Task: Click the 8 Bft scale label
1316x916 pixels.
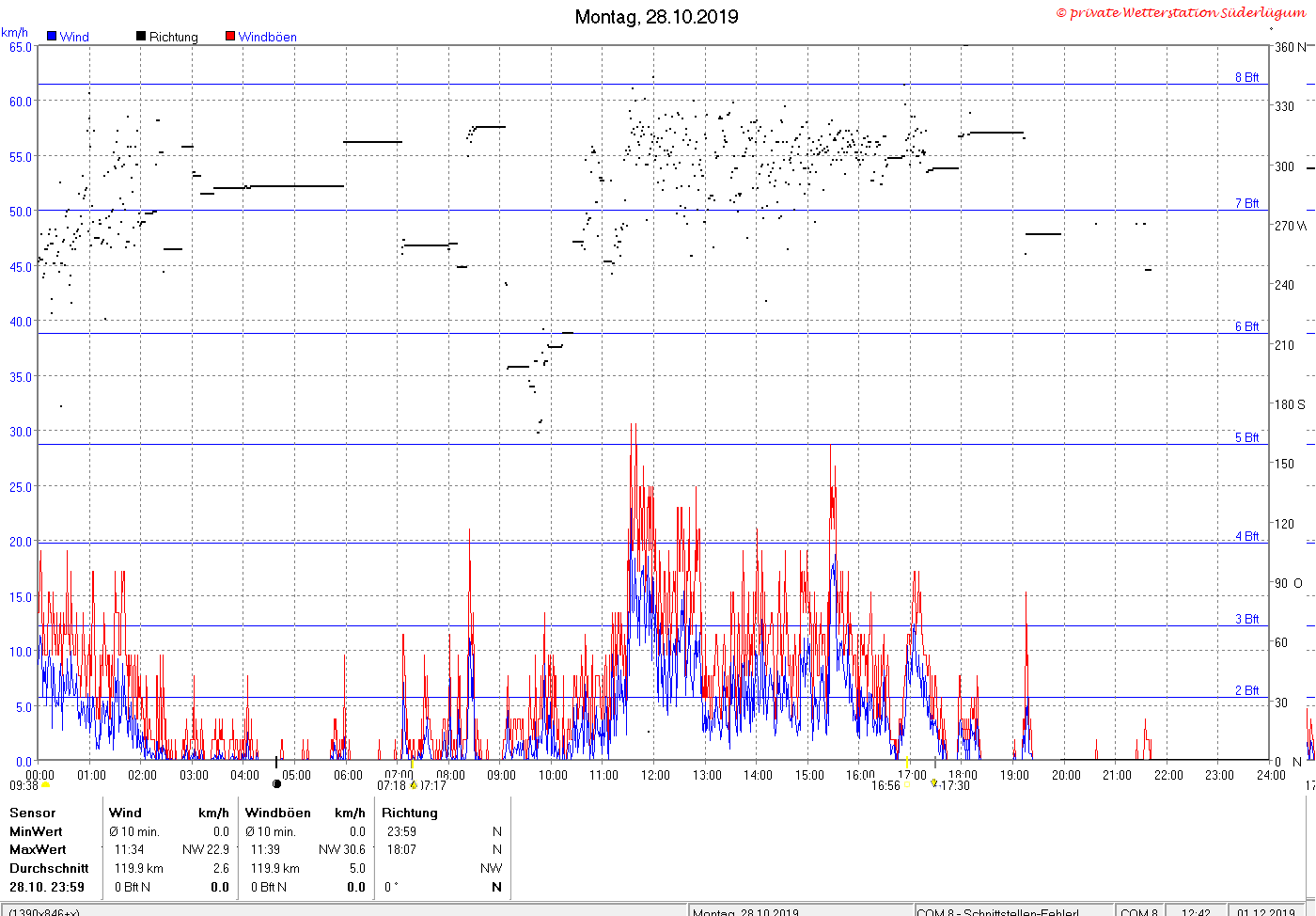Action: pos(1246,77)
